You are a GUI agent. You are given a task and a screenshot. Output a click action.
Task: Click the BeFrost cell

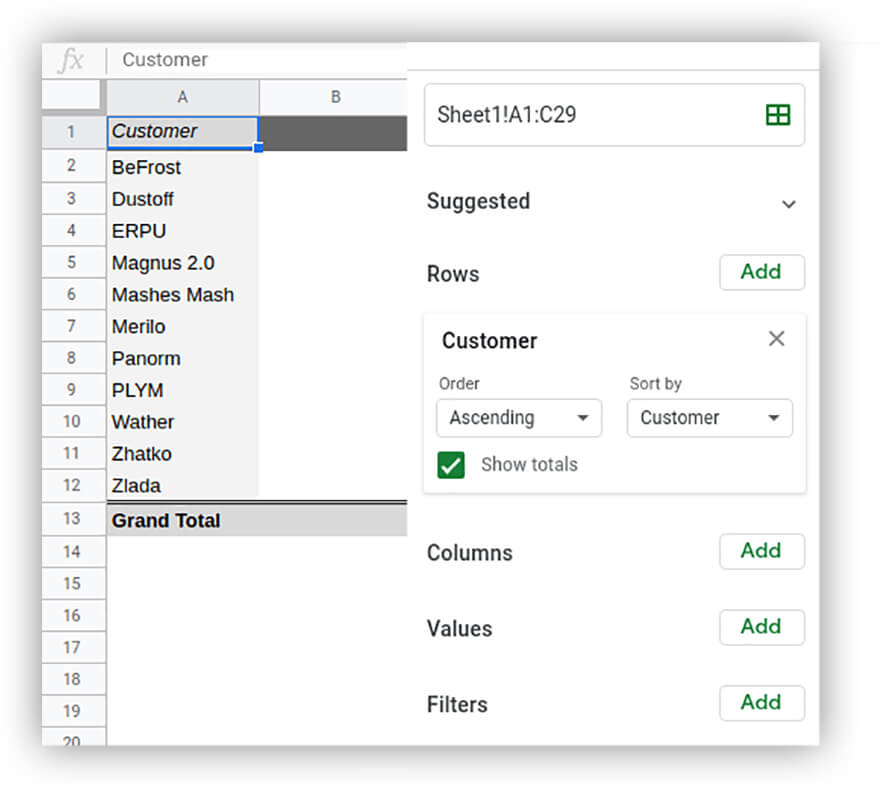pyautogui.click(x=182, y=167)
